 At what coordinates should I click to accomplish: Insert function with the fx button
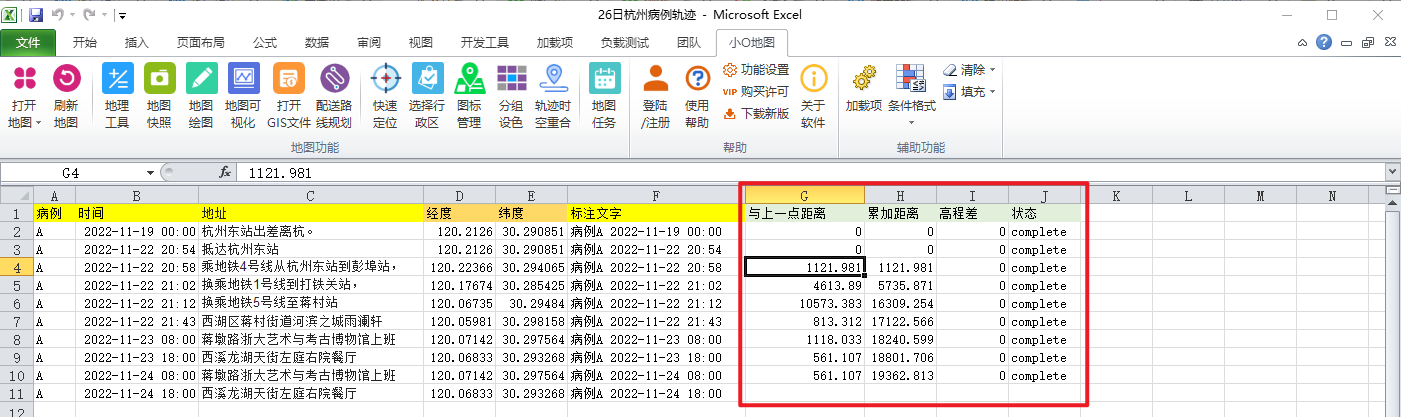[x=225, y=172]
